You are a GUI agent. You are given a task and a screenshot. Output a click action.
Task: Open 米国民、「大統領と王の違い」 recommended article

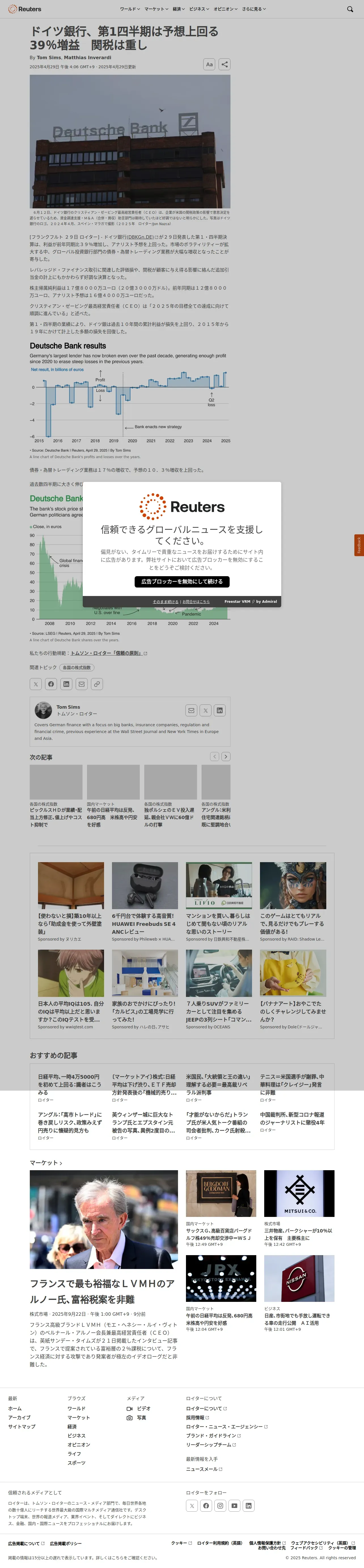218,1085
